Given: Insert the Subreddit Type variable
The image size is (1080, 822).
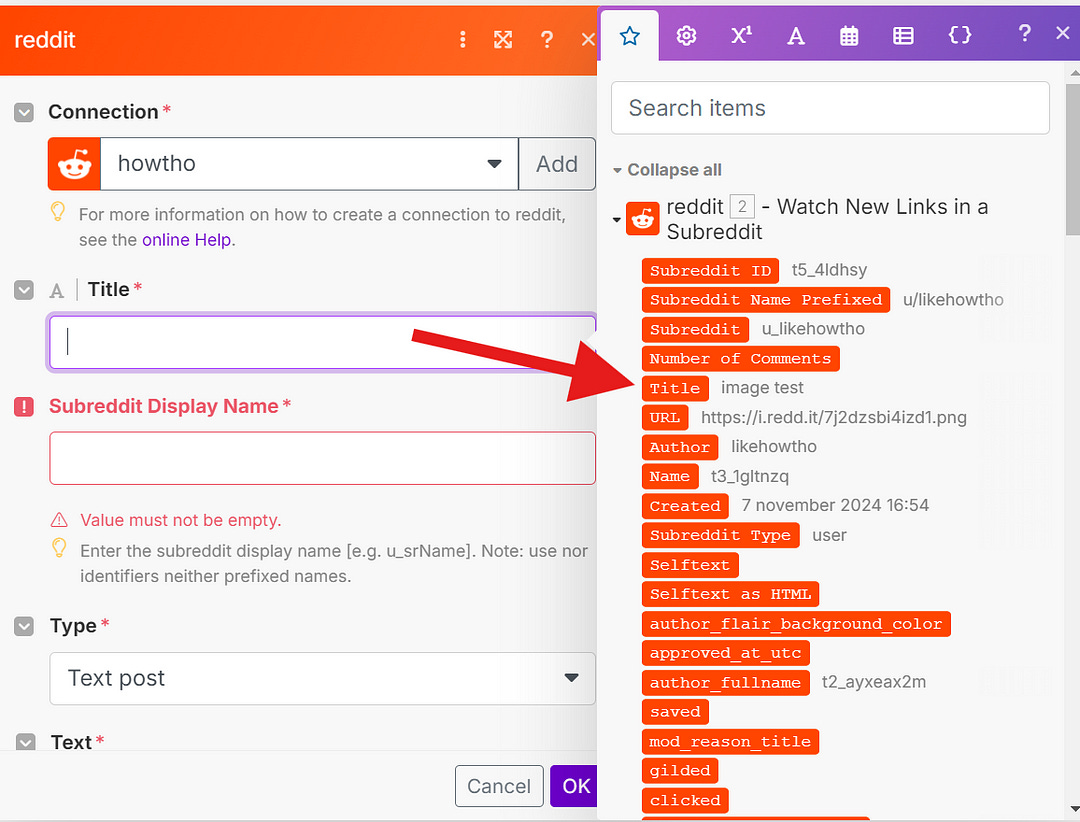Looking at the screenshot, I should click(x=720, y=535).
